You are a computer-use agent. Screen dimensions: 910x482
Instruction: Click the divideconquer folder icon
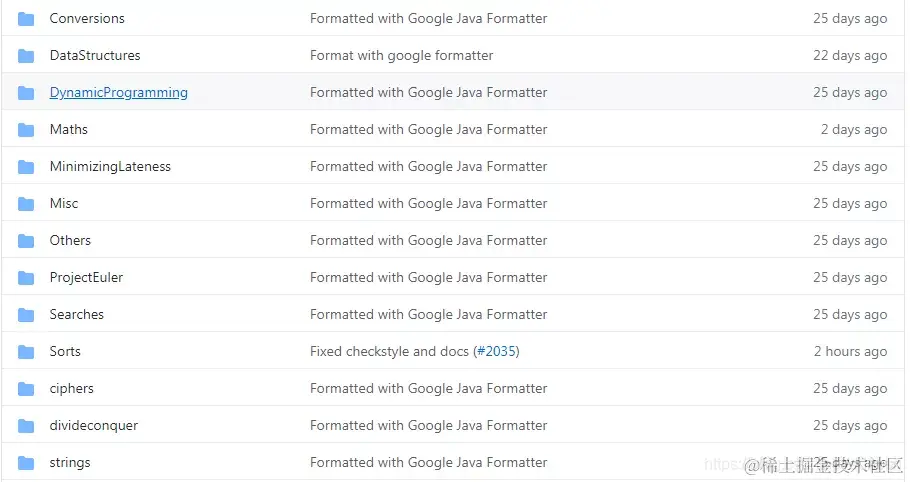26,426
